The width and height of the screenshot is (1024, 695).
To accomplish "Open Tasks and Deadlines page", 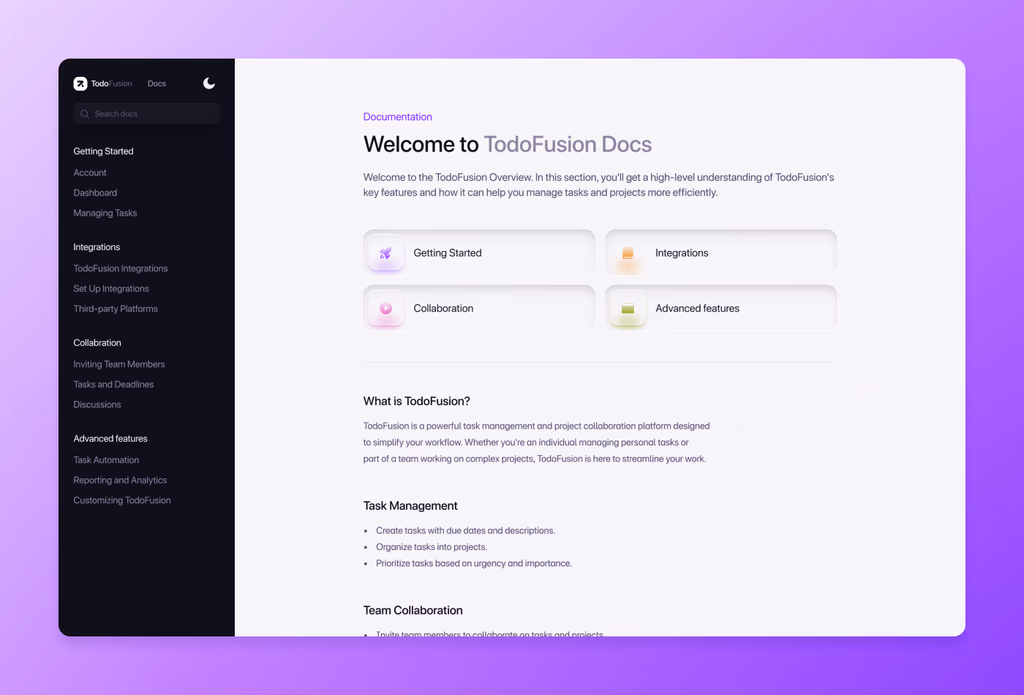I will [113, 385].
